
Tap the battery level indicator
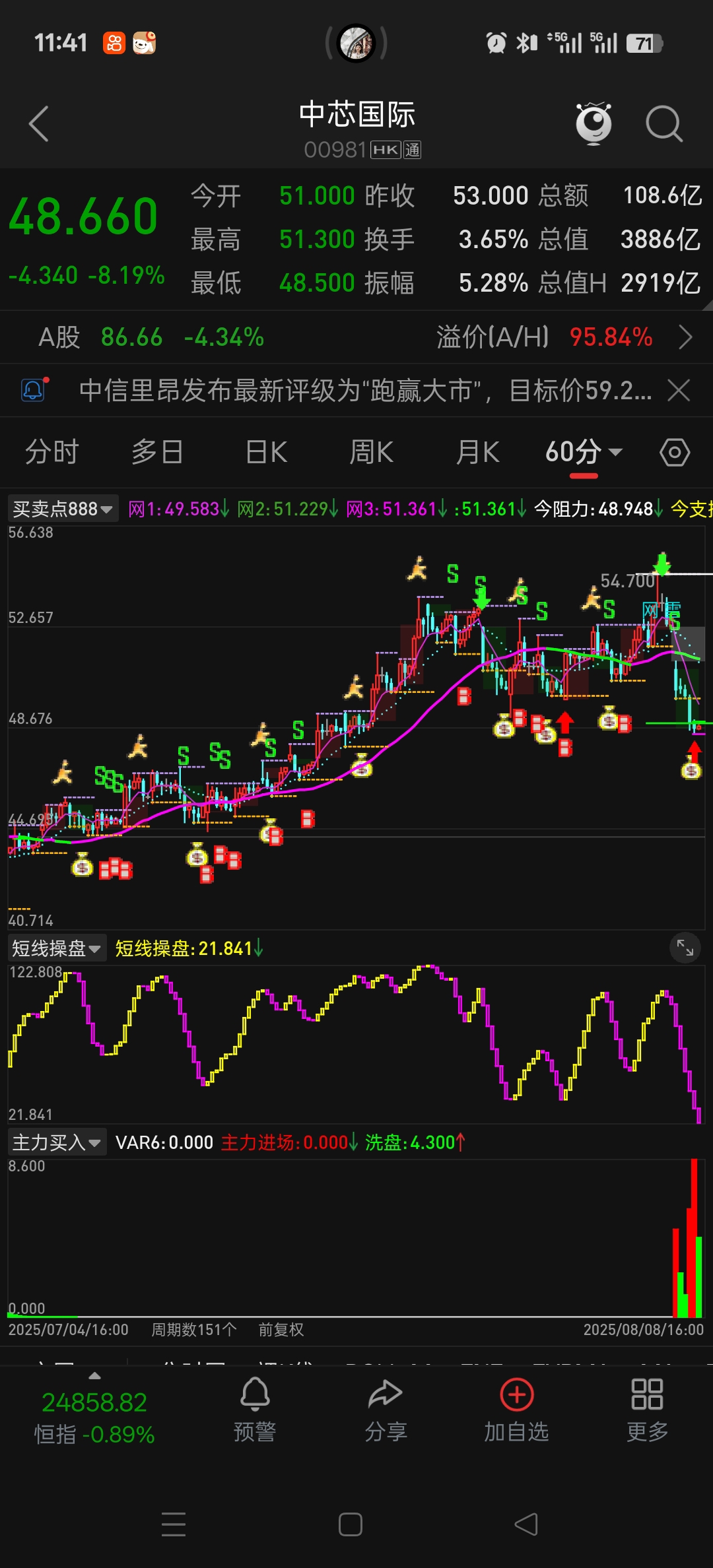[x=644, y=44]
